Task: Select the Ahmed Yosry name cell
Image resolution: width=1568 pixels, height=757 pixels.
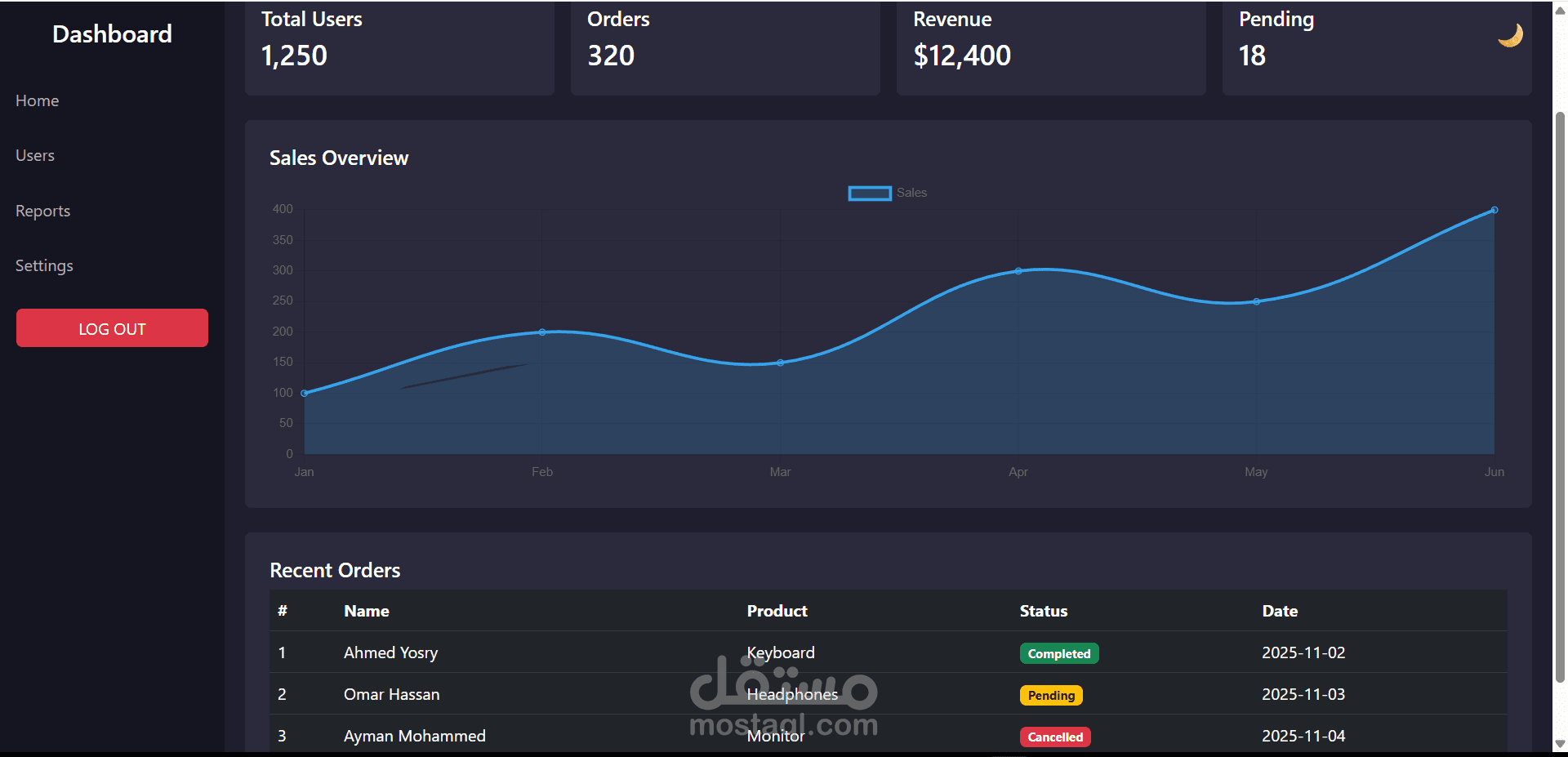Action: tap(391, 652)
